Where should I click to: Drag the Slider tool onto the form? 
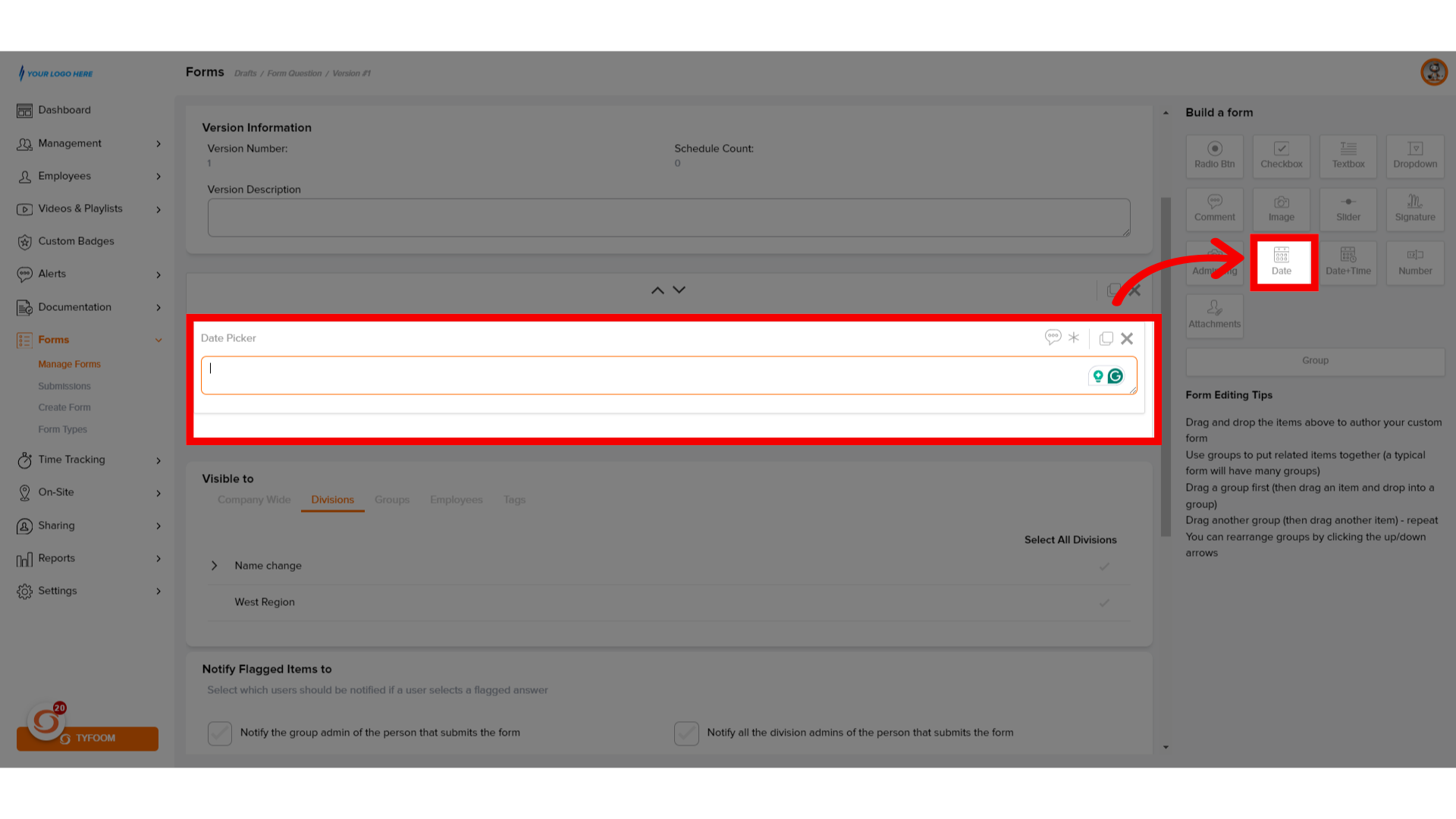(x=1348, y=207)
